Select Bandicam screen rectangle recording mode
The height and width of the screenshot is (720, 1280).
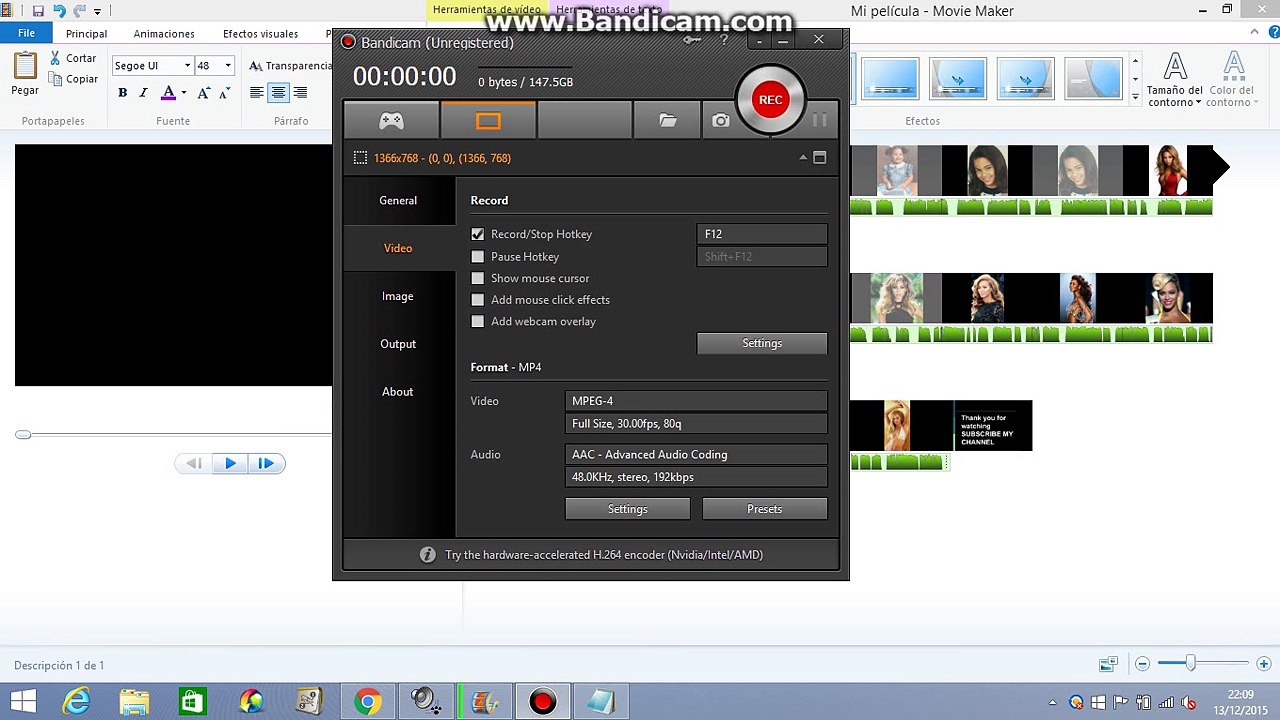coord(488,121)
